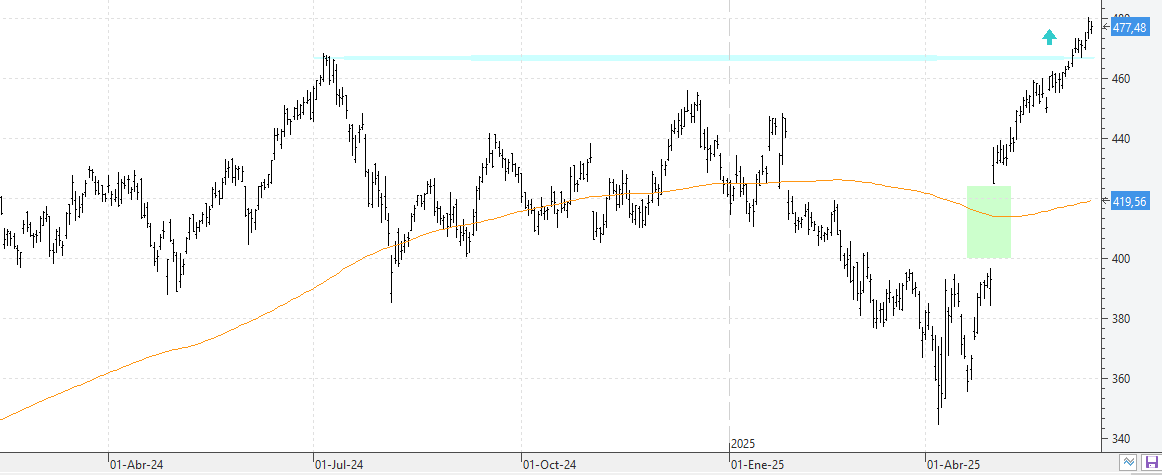The width and height of the screenshot is (1162, 475).
Task: Click the 2025 year marker
Action: pos(743,443)
